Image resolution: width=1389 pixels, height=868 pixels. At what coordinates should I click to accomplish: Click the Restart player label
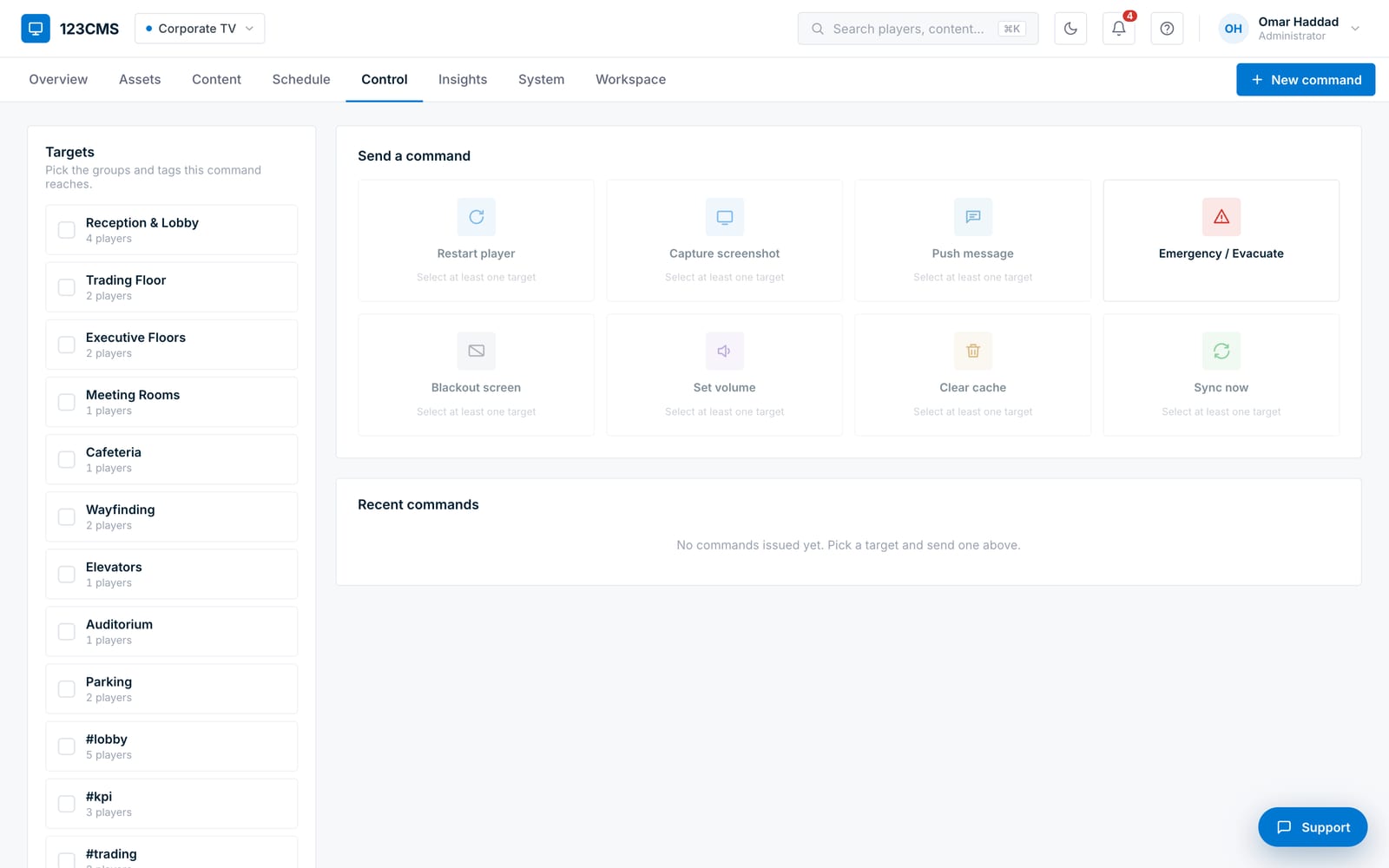coord(477,253)
